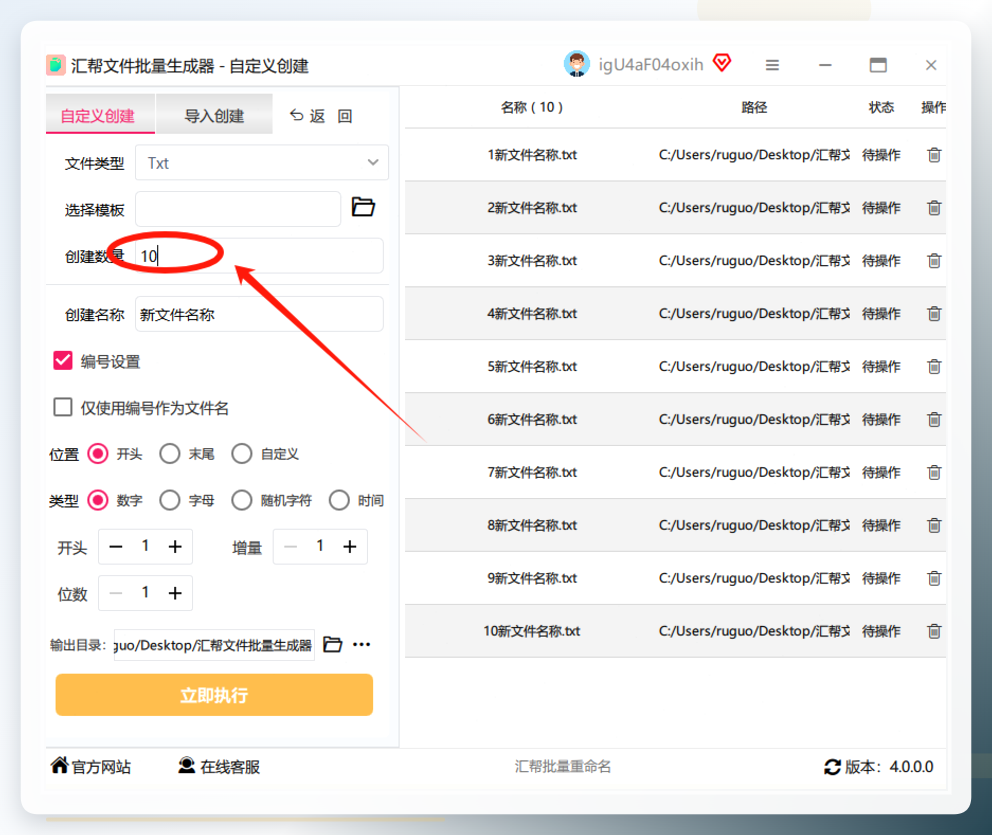Increase the 位数 digits with plus
The image size is (992, 835).
(175, 593)
